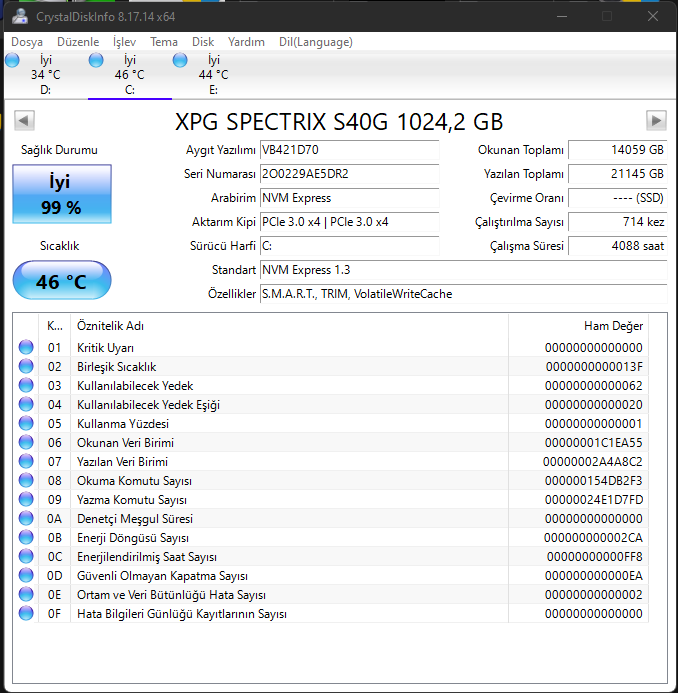Click raw value 000000000000EA
The height and width of the screenshot is (693, 678).
tap(594, 576)
